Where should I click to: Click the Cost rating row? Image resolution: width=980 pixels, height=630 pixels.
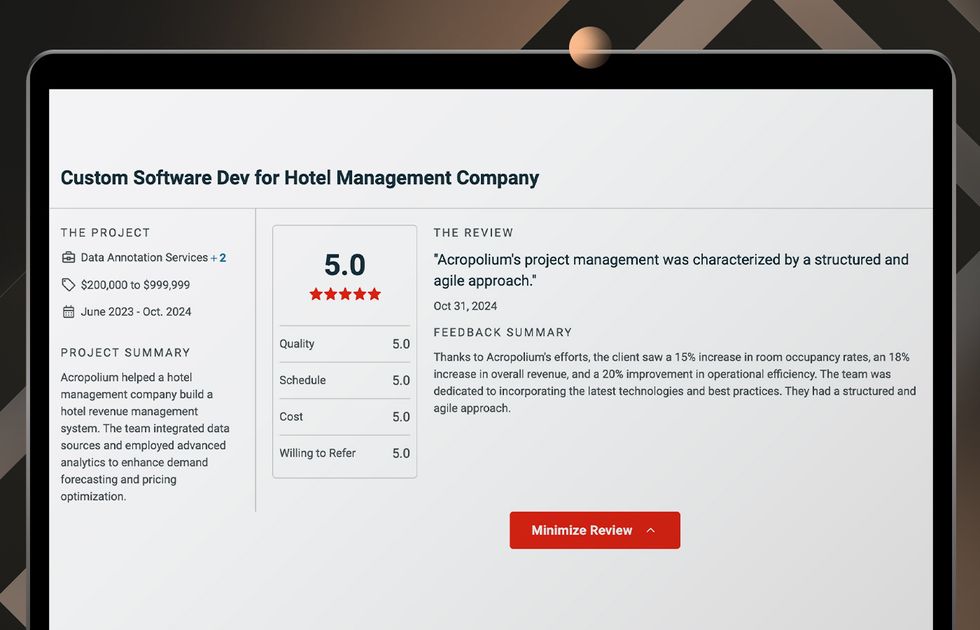pos(344,416)
